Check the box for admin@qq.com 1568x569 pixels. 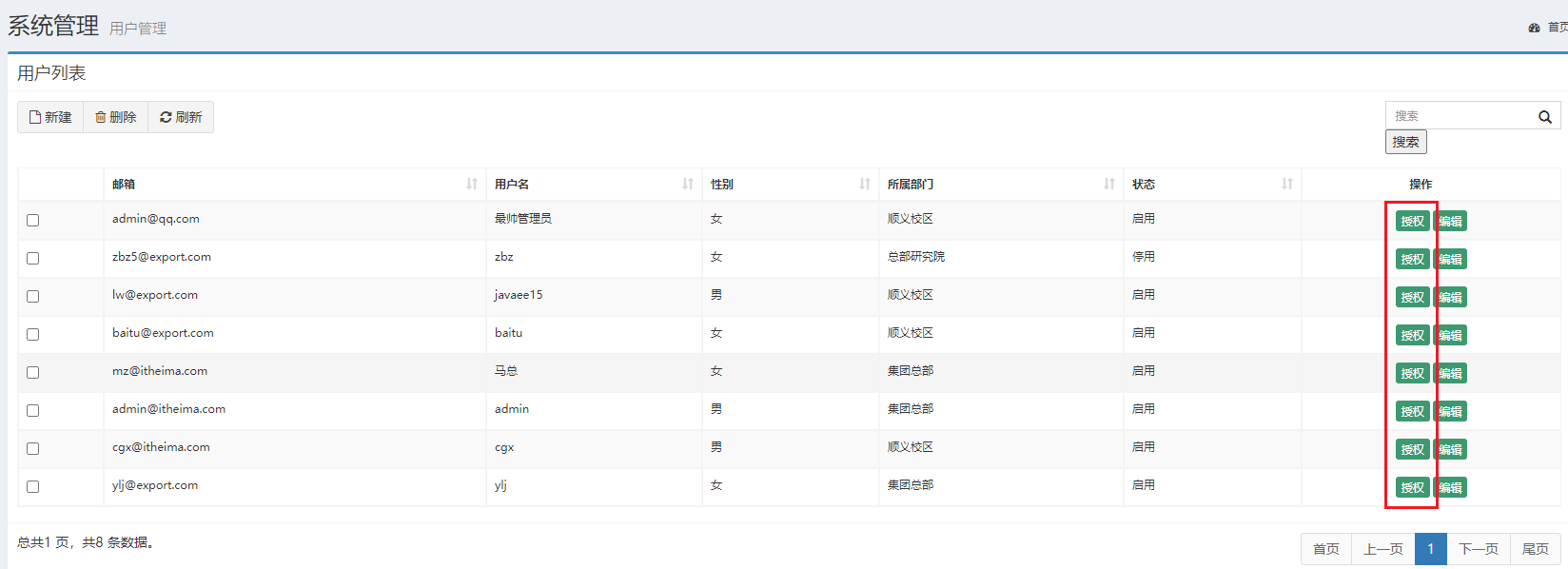tap(33, 220)
